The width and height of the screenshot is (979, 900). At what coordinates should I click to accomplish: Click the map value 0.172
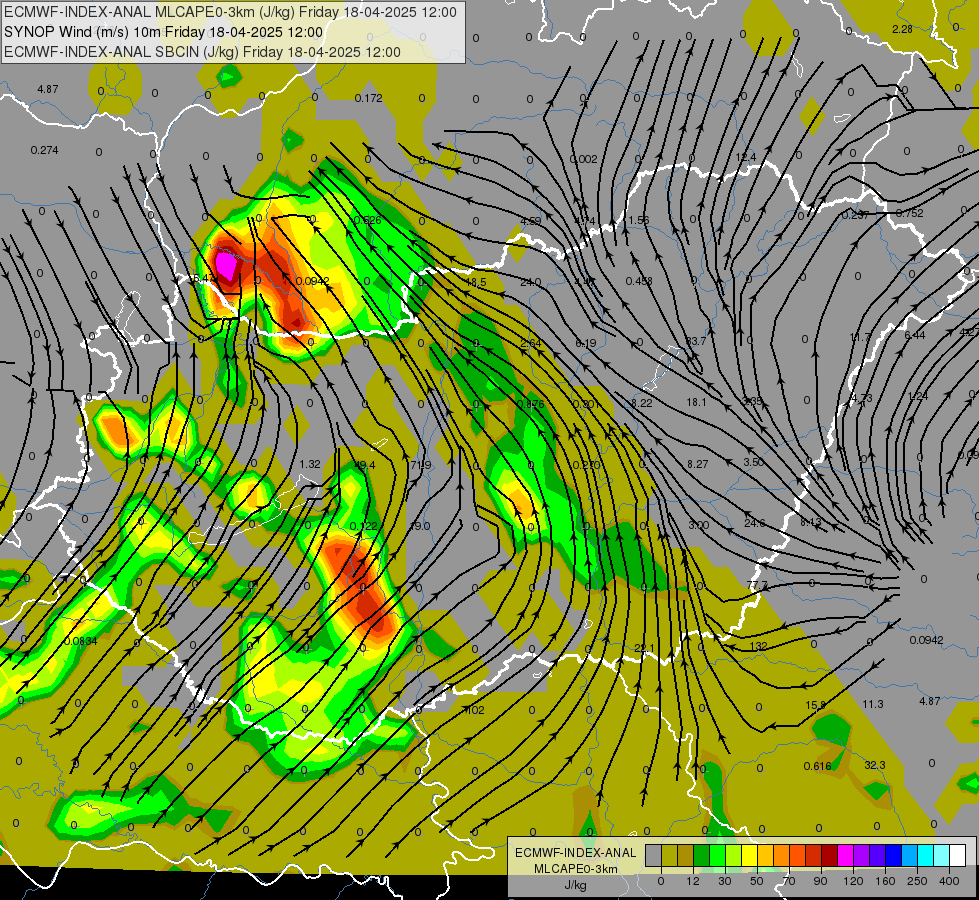[x=368, y=98]
